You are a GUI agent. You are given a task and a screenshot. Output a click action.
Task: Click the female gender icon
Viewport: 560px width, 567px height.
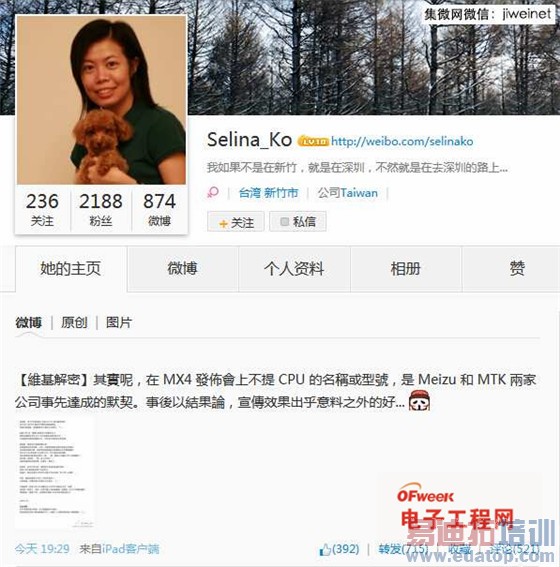(x=213, y=192)
